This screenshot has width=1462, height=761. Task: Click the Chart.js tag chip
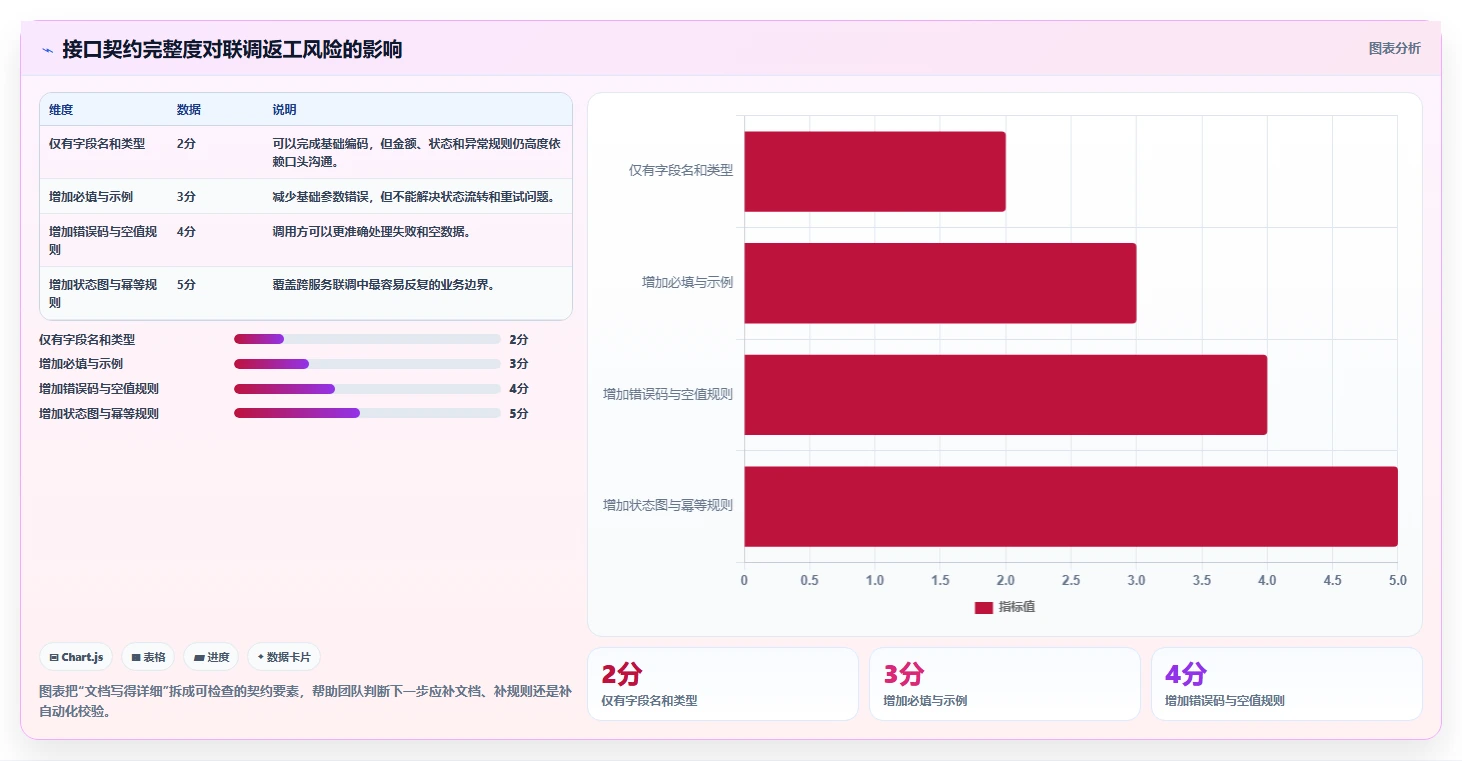click(x=76, y=657)
